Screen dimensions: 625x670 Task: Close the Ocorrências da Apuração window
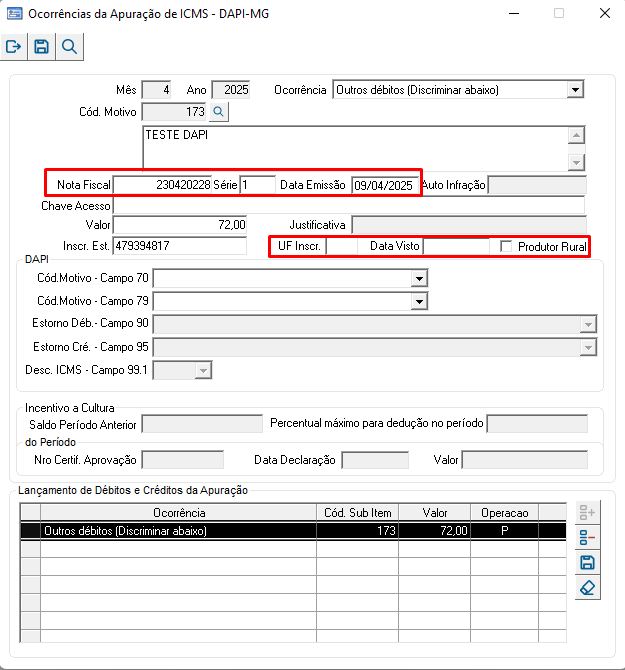605,13
